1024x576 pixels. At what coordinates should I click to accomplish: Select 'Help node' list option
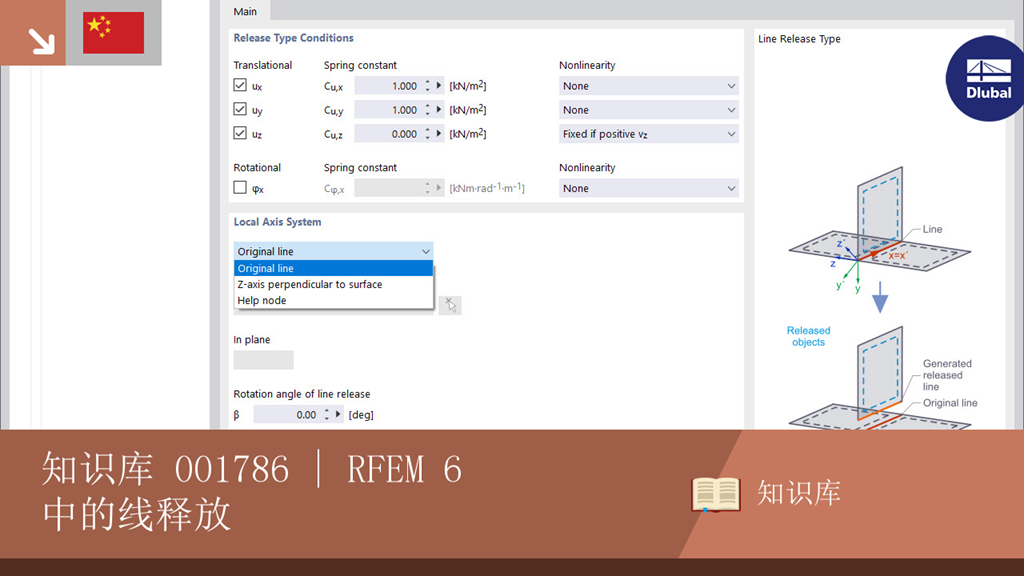[x=333, y=300]
